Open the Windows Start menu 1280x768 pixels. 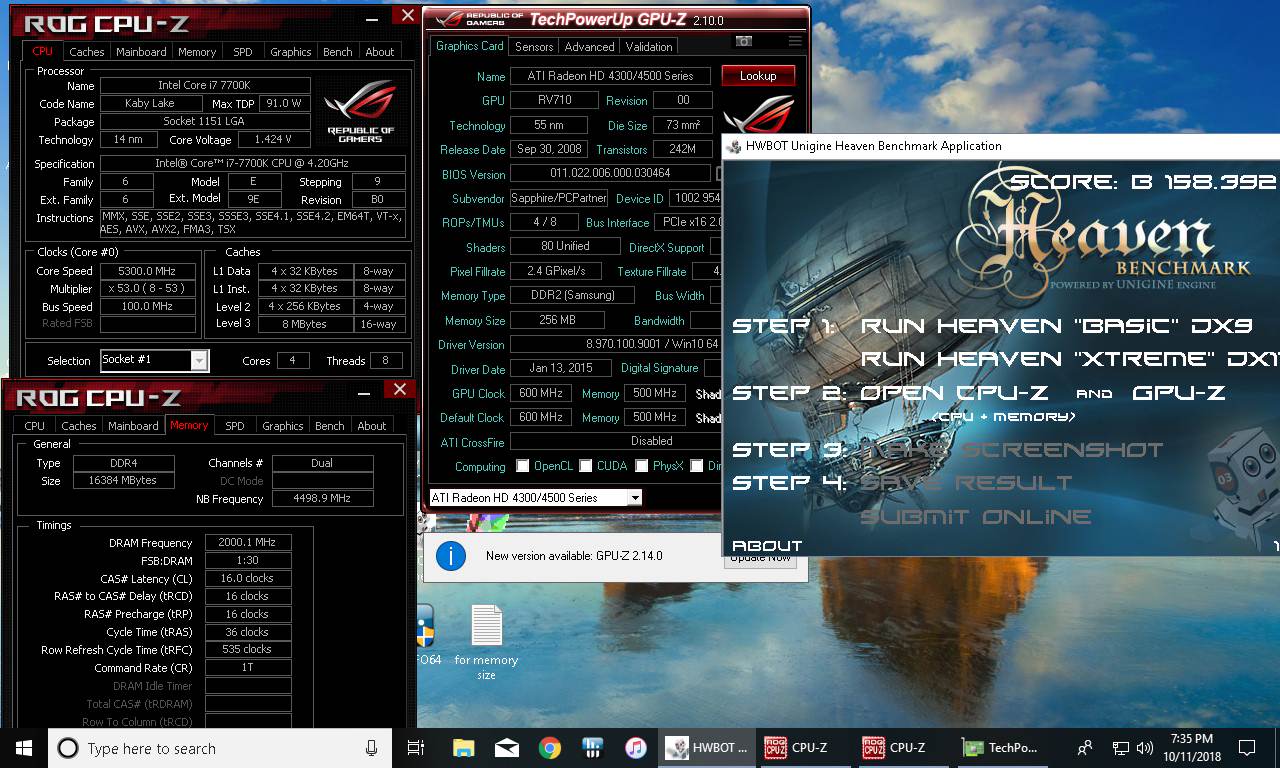(24, 748)
